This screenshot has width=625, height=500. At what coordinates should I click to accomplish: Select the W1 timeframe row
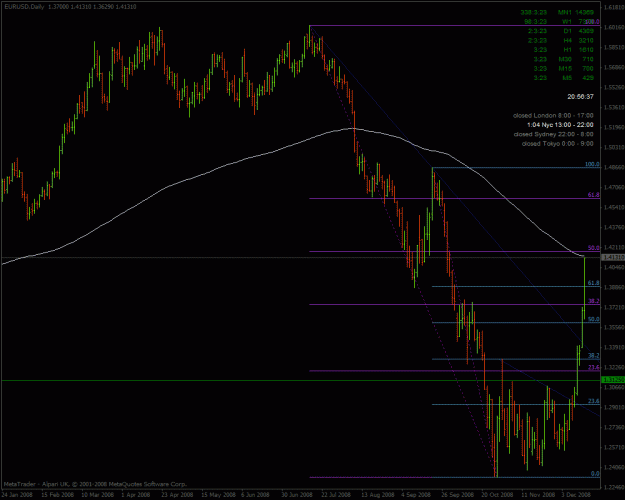click(x=558, y=22)
